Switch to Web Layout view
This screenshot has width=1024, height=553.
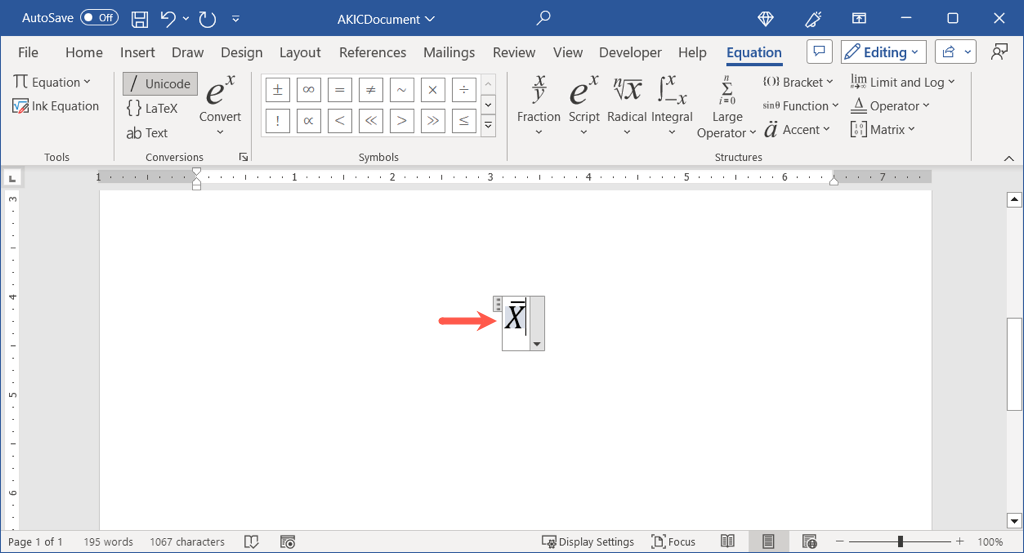810,541
